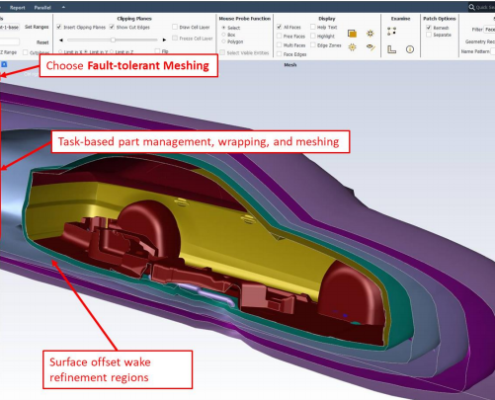The height and width of the screenshot is (400, 495).
Task: Open the Filter dropdown
Action: coord(489,30)
